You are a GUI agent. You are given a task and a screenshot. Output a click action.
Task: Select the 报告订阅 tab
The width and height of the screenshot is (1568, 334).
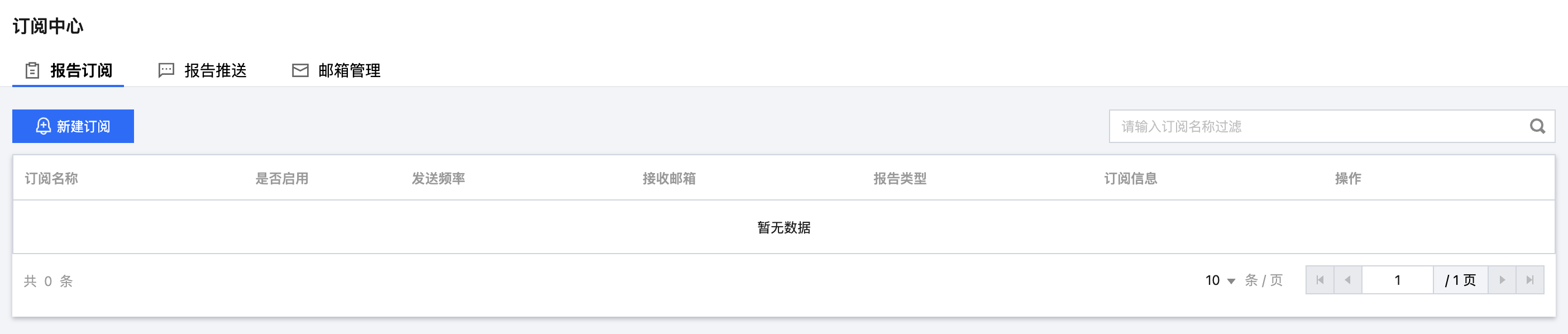(x=81, y=70)
